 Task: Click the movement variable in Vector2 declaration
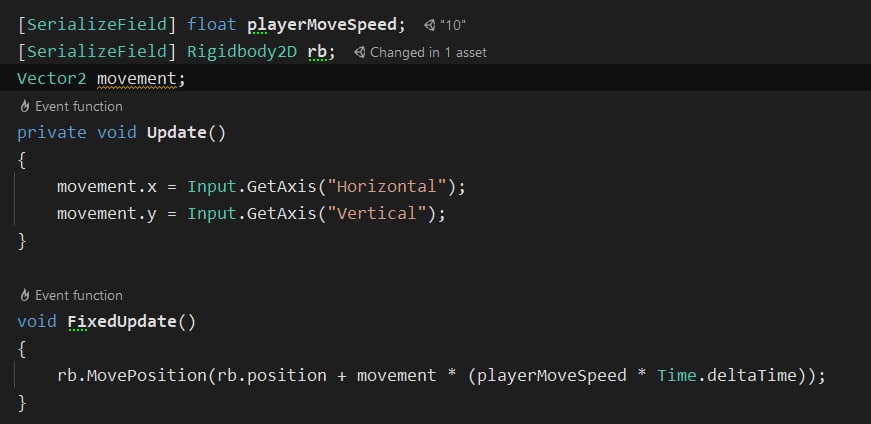click(x=137, y=78)
